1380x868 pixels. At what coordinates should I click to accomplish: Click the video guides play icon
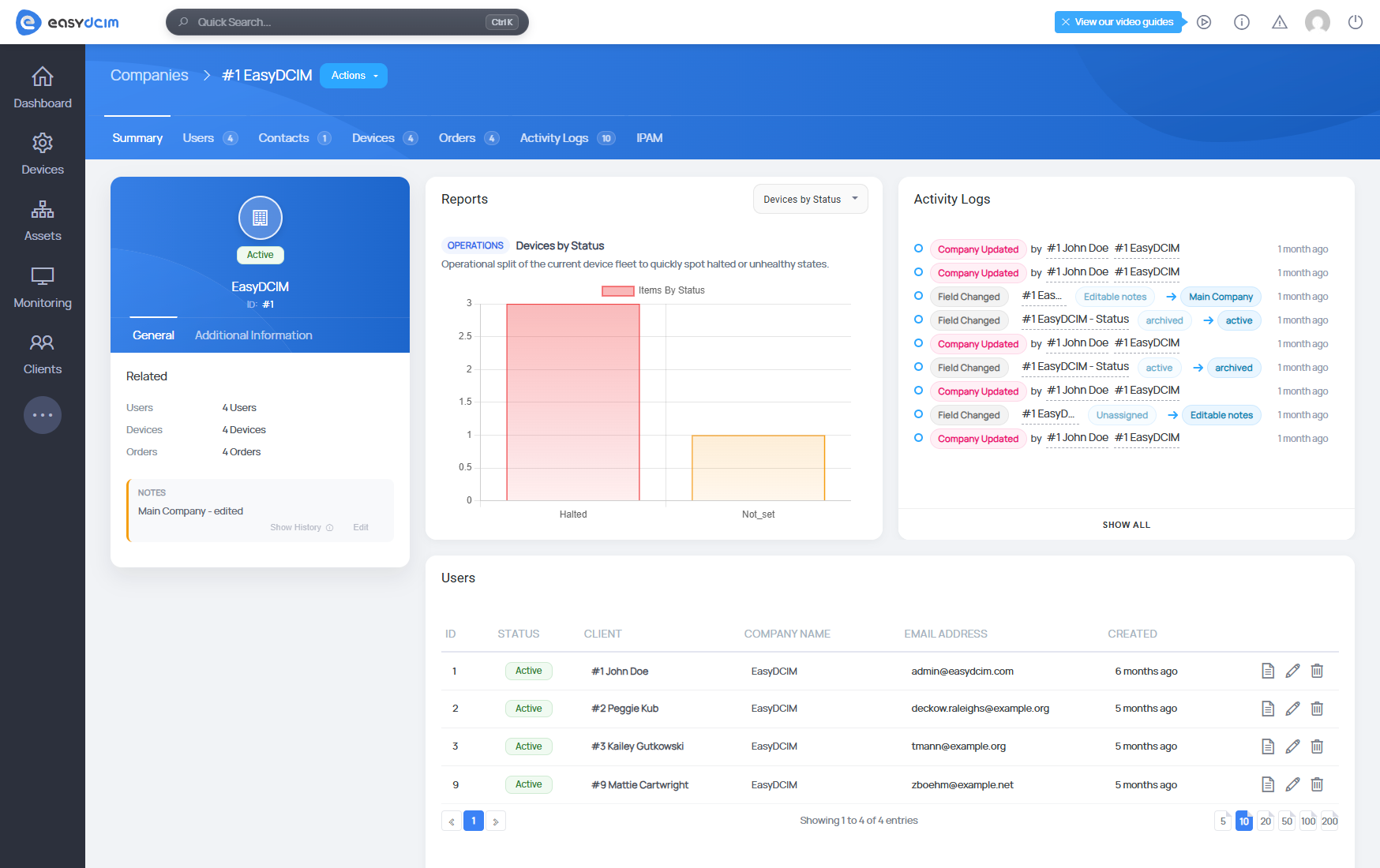point(1204,22)
